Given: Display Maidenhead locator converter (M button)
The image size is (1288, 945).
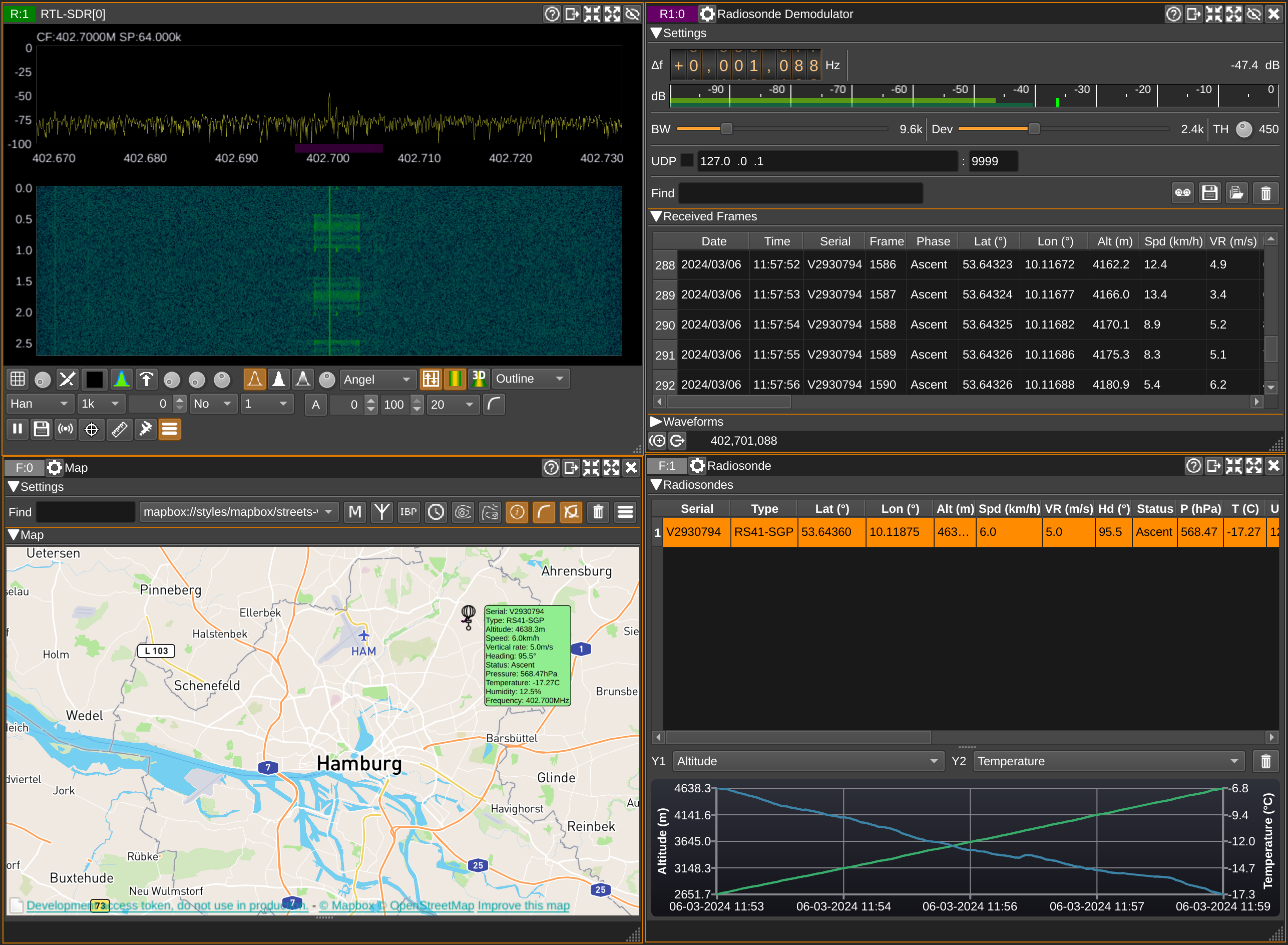Looking at the screenshot, I should coord(355,511).
